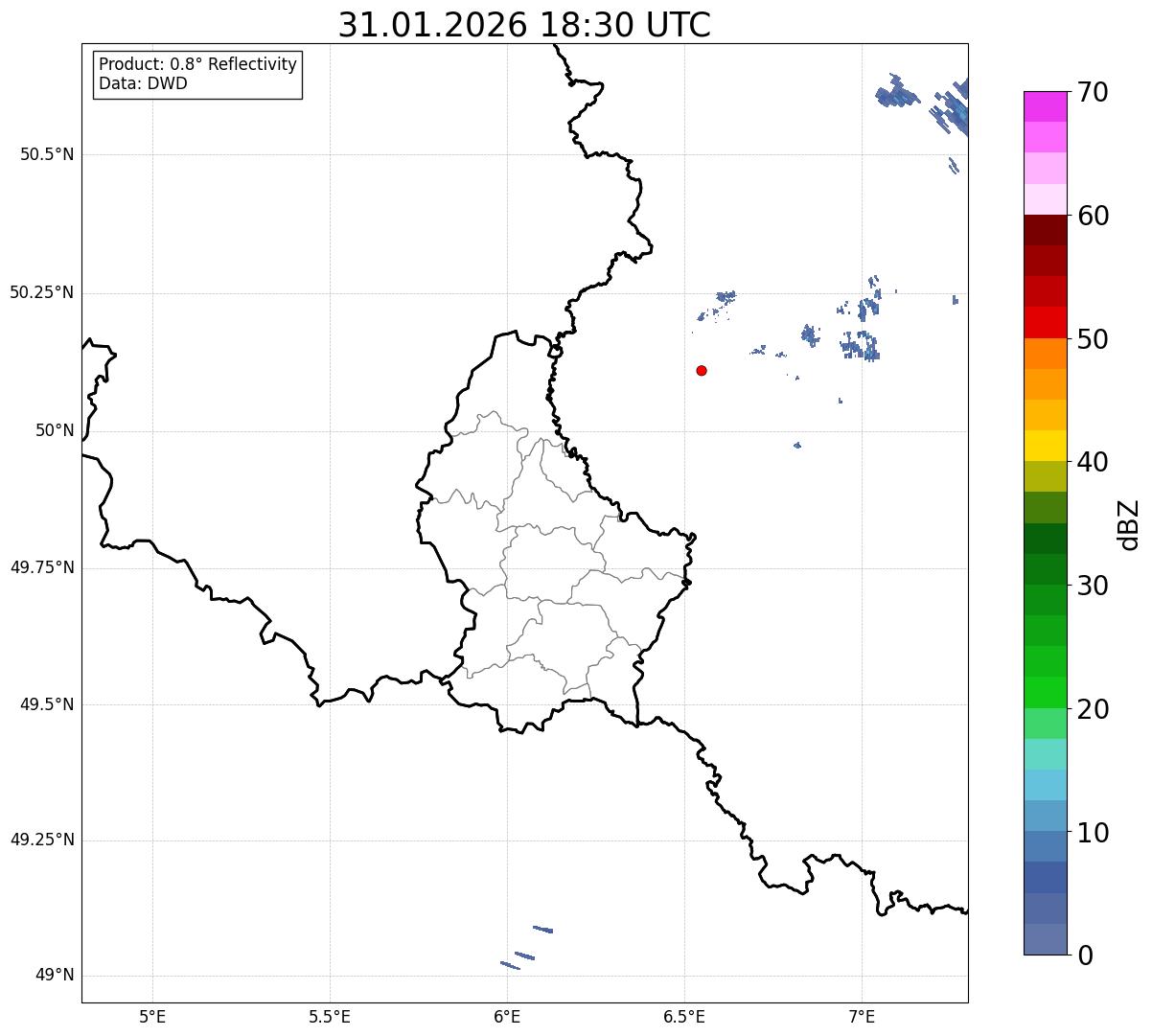Select the "Product: 0.8° Reflectivity" legend line
The width and height of the screenshot is (1152, 1036).
point(198,64)
